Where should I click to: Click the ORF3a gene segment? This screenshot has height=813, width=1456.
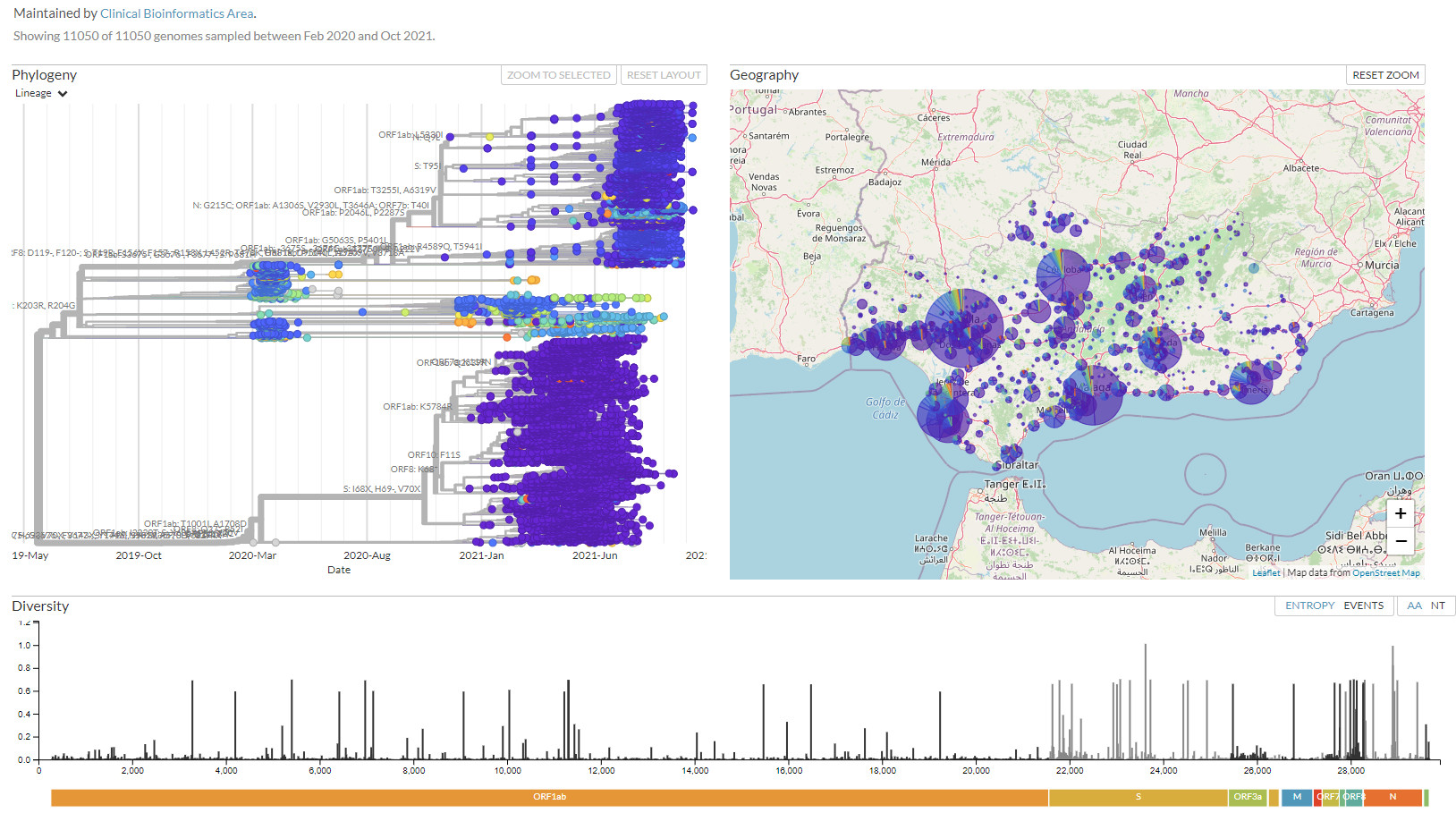(1247, 797)
